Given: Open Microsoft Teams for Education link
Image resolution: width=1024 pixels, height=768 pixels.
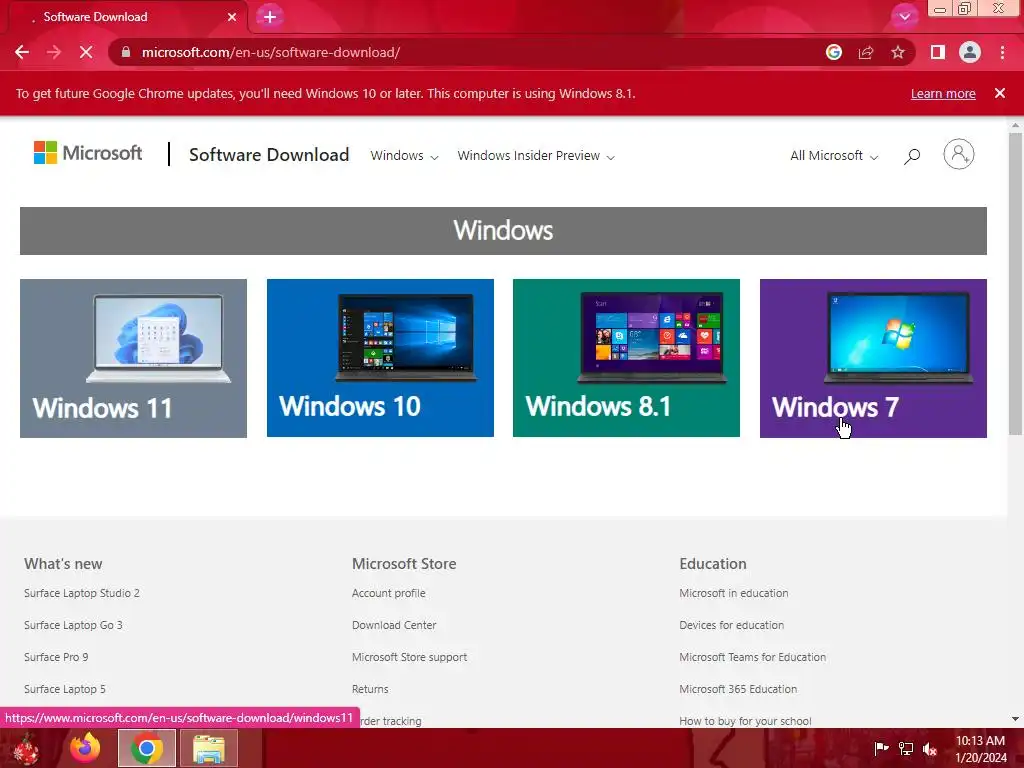Looking at the screenshot, I should click(752, 657).
